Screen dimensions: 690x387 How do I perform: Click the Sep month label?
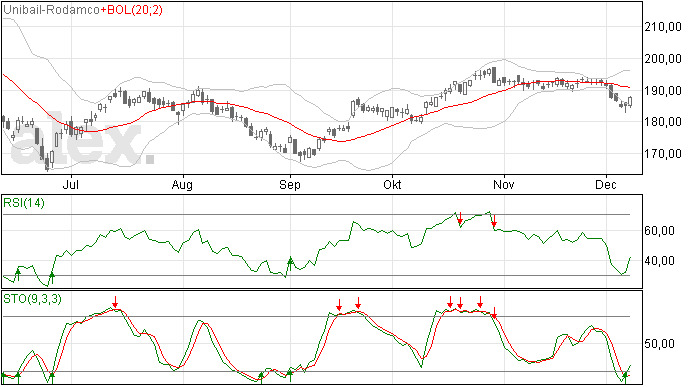coord(290,185)
